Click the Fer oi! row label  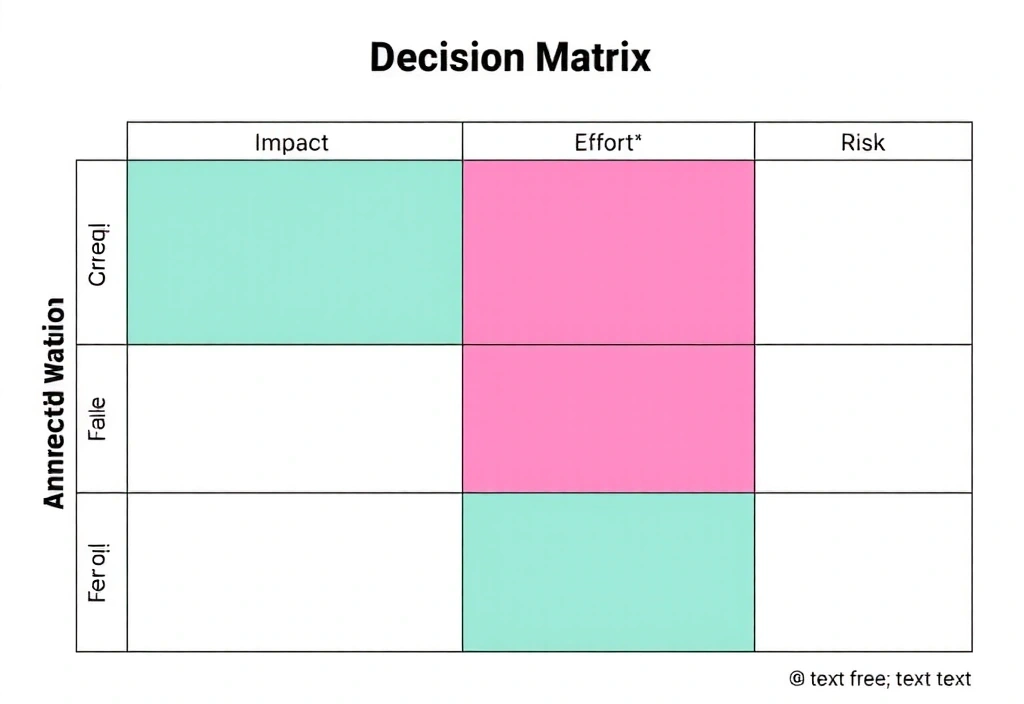(98, 573)
